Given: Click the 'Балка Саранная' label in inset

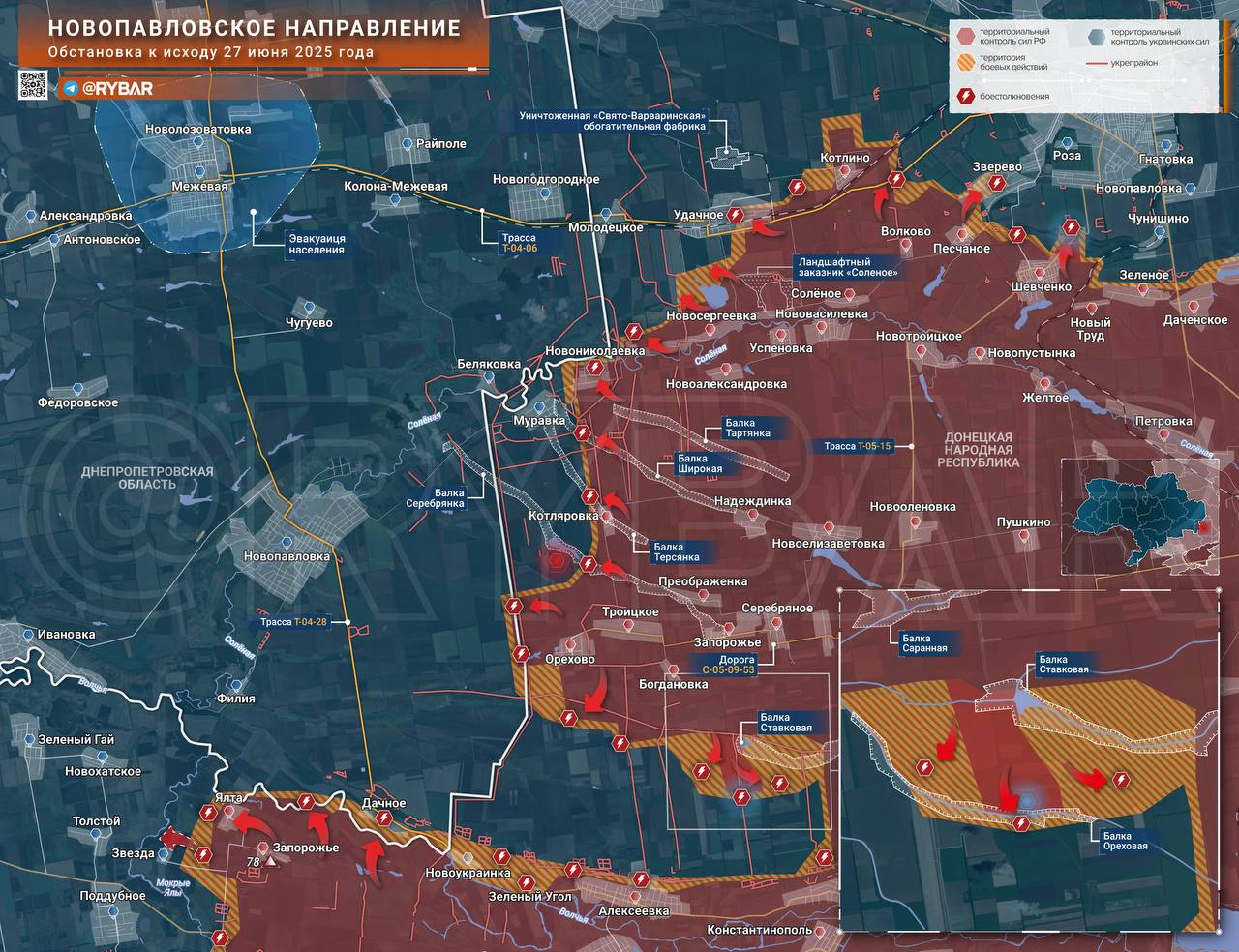Looking at the screenshot, I should 923,643.
